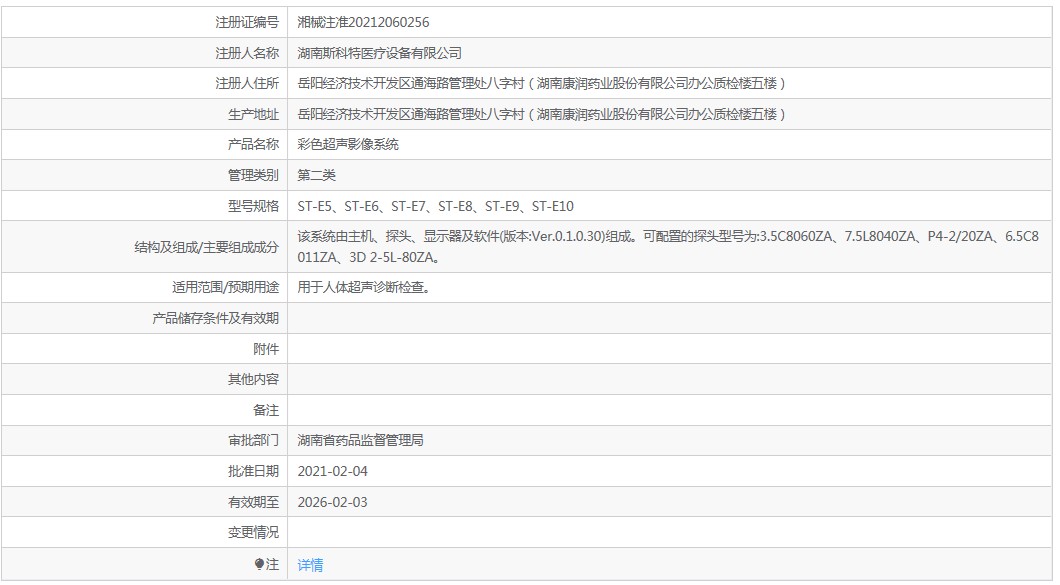Click approving department 湖南省药品监督管理局
Viewport: 1060px width, 585px height.
[360, 440]
